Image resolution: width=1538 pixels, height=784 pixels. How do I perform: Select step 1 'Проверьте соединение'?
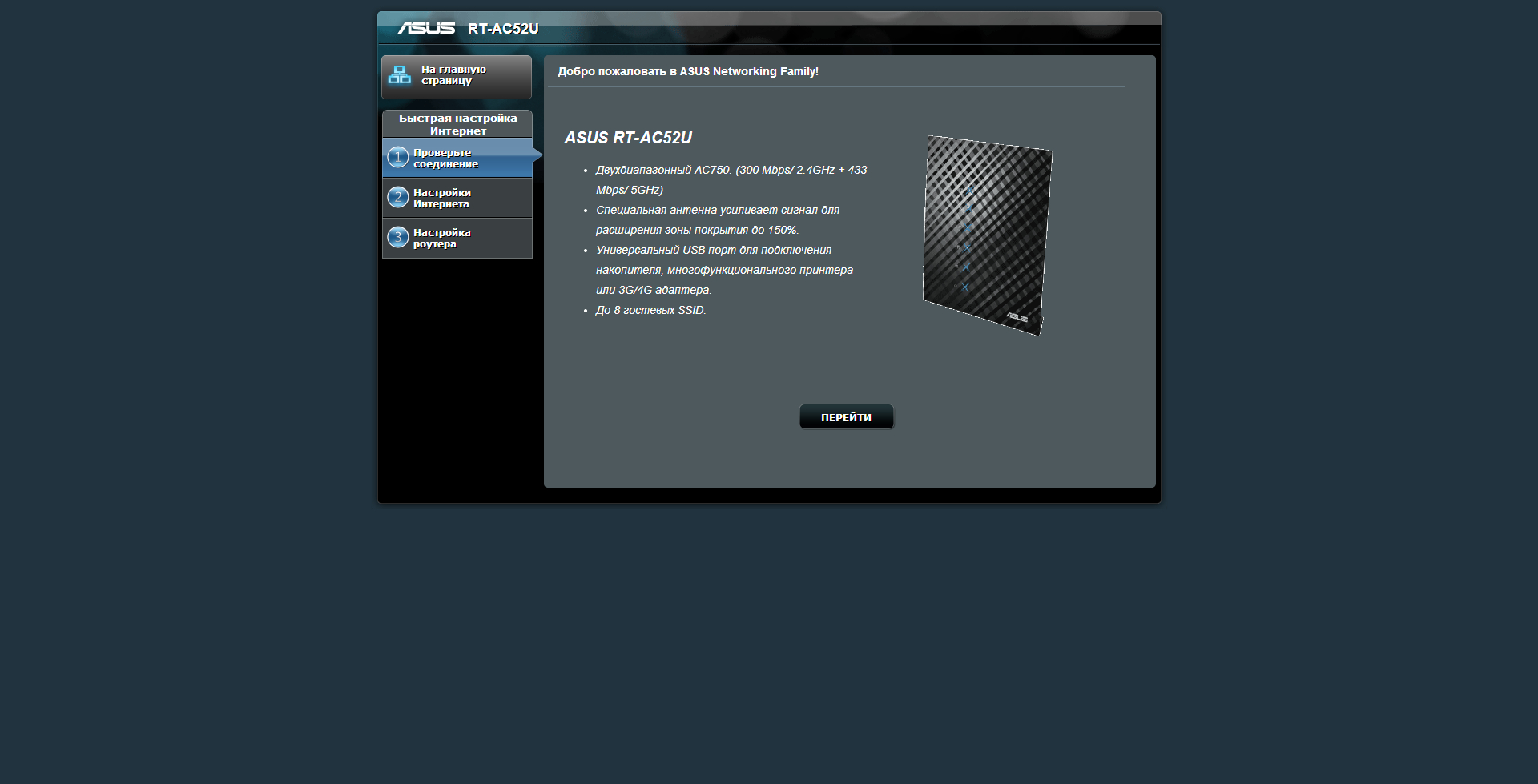[457, 158]
